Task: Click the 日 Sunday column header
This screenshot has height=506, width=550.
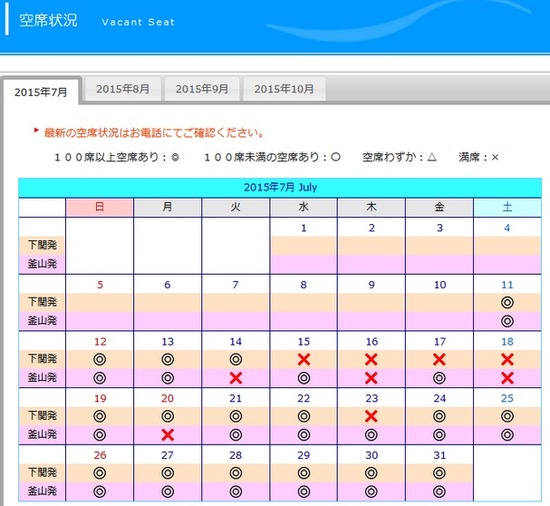Action: (x=99, y=207)
